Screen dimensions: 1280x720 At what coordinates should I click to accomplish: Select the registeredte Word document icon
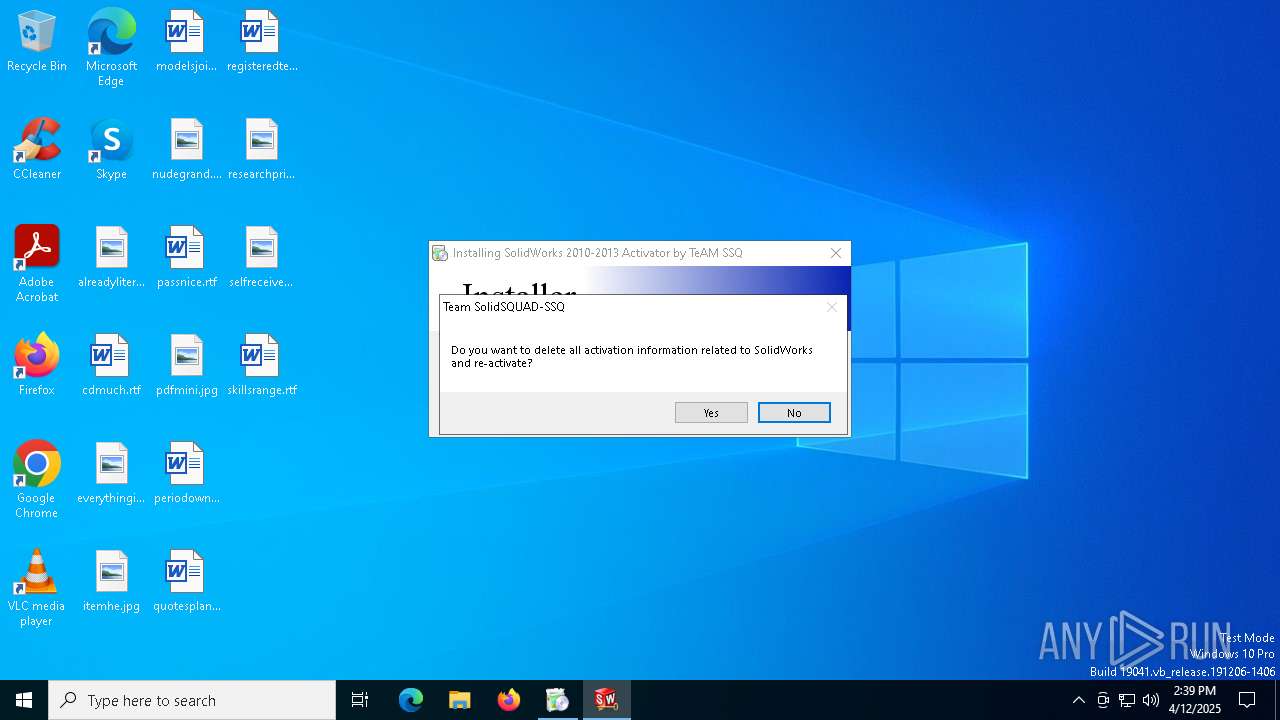pos(261,42)
